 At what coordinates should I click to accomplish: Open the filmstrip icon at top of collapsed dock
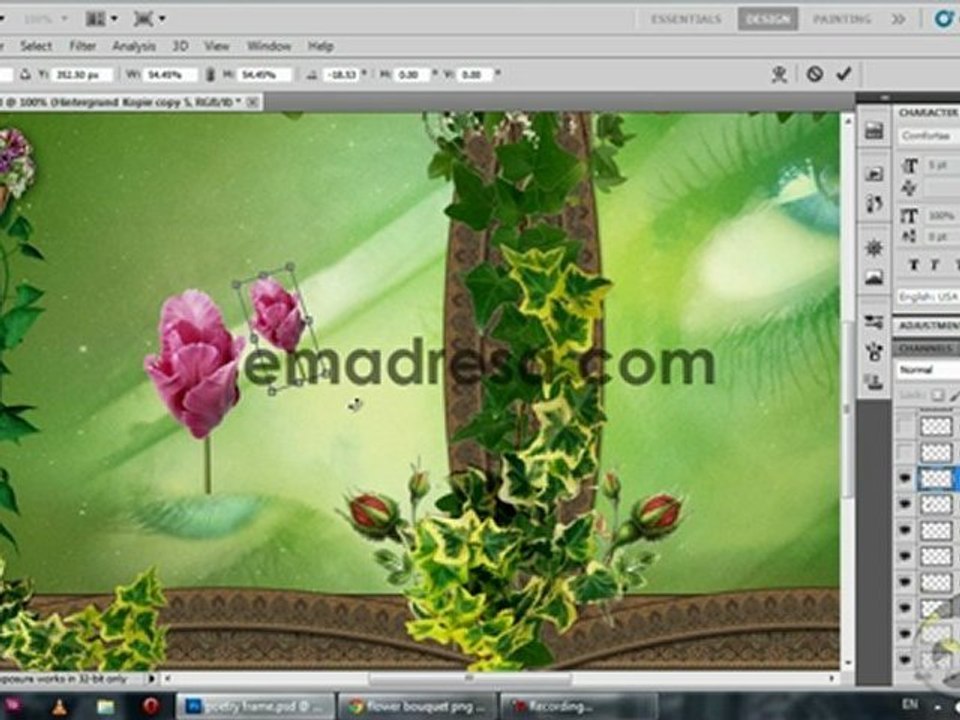point(874,130)
